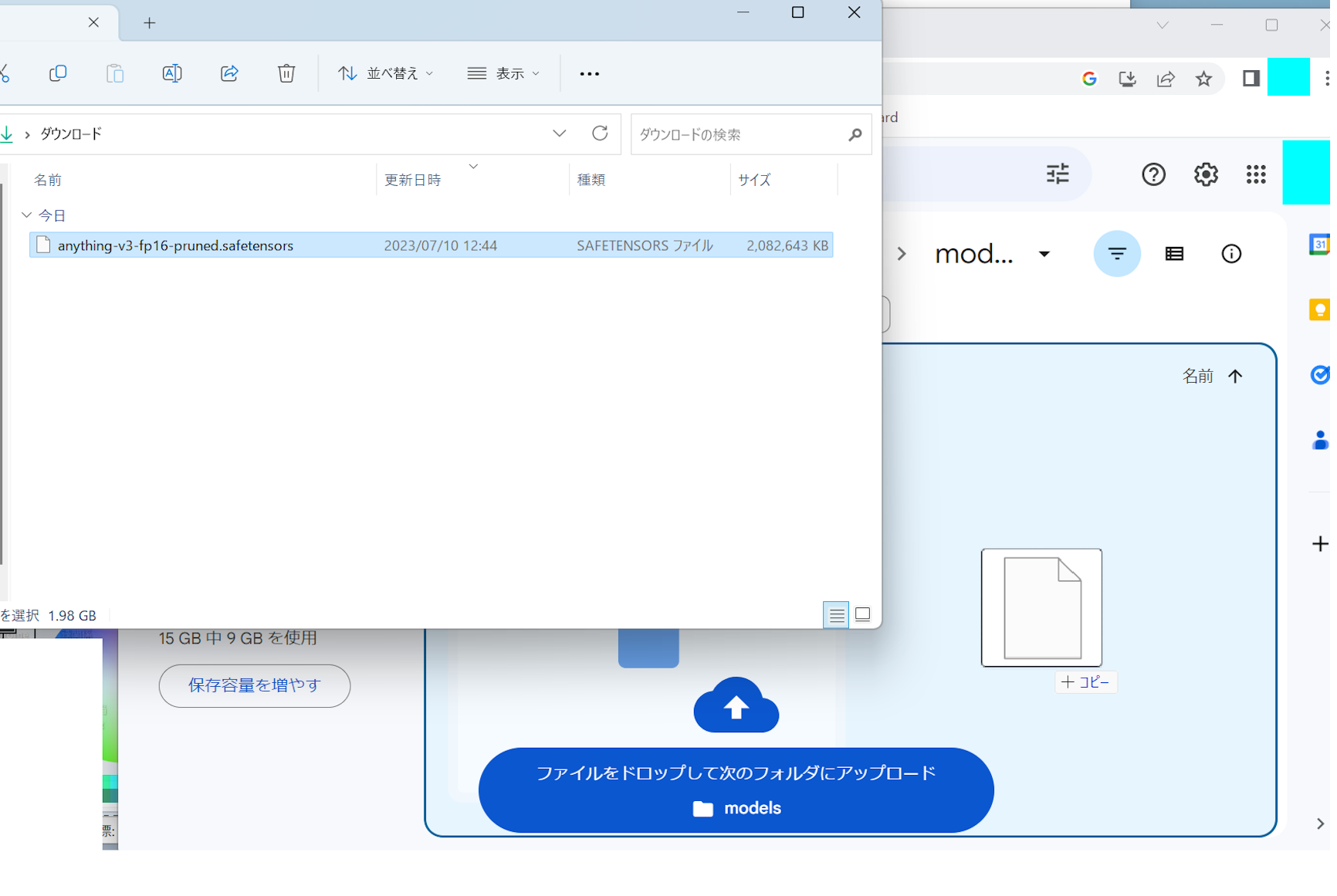This screenshot has height=896, width=1337.
Task: Delete the selected file using trash icon
Action: pyautogui.click(x=286, y=73)
